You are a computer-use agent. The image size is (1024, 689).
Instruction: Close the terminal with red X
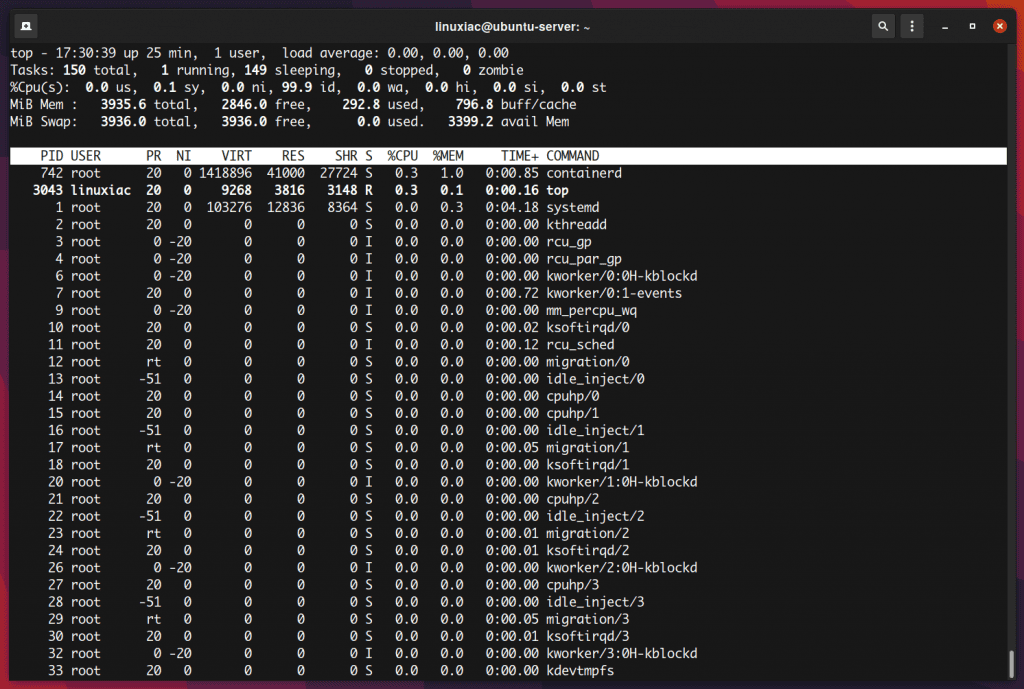point(999,26)
